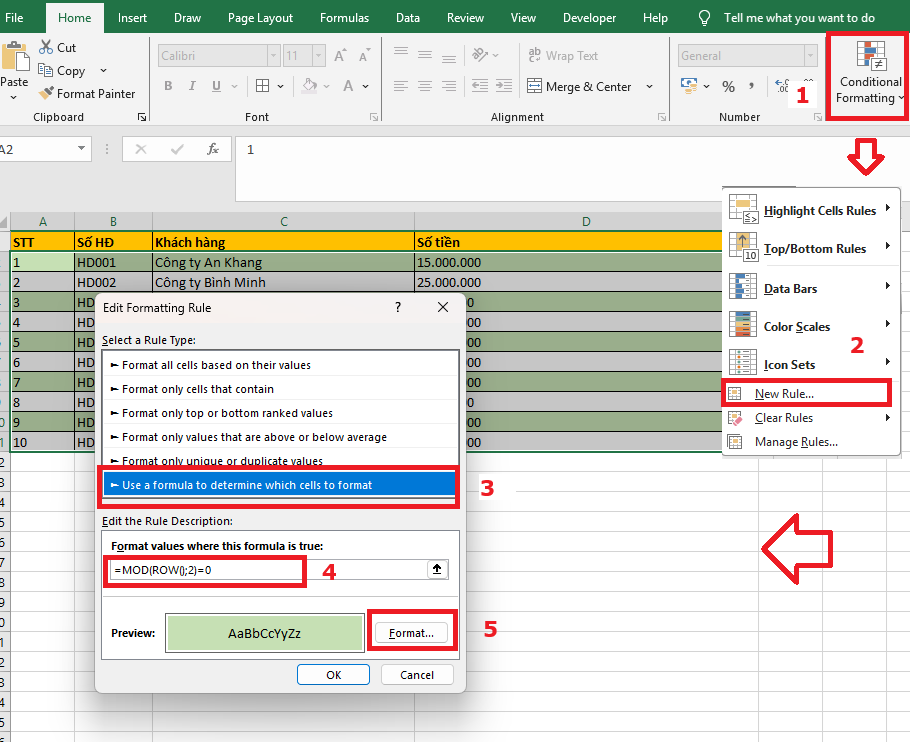The width and height of the screenshot is (910, 742).
Task: Open the Conditional Formatting button
Action: 868,75
